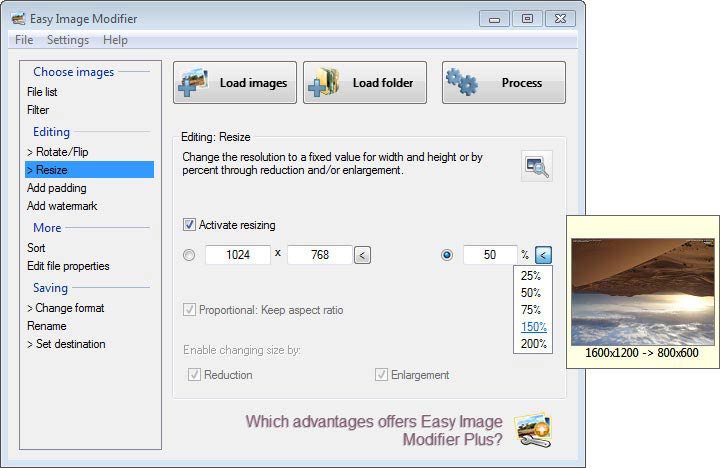The width and height of the screenshot is (720, 468).
Task: Open the Help menu
Action: (115, 40)
